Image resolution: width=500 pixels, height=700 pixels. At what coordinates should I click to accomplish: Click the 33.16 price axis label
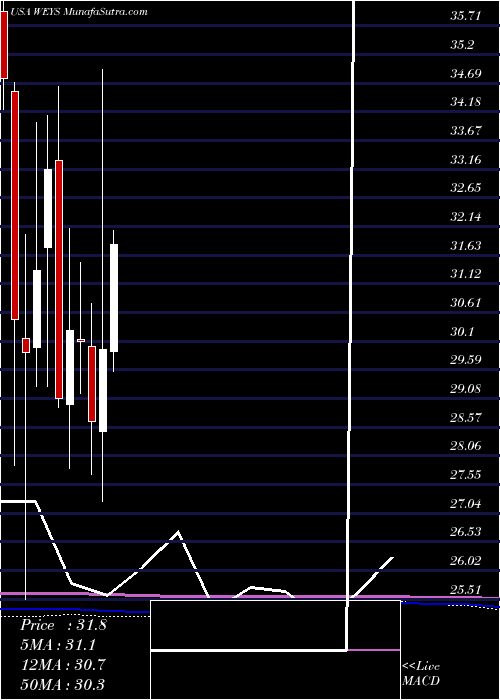466,160
